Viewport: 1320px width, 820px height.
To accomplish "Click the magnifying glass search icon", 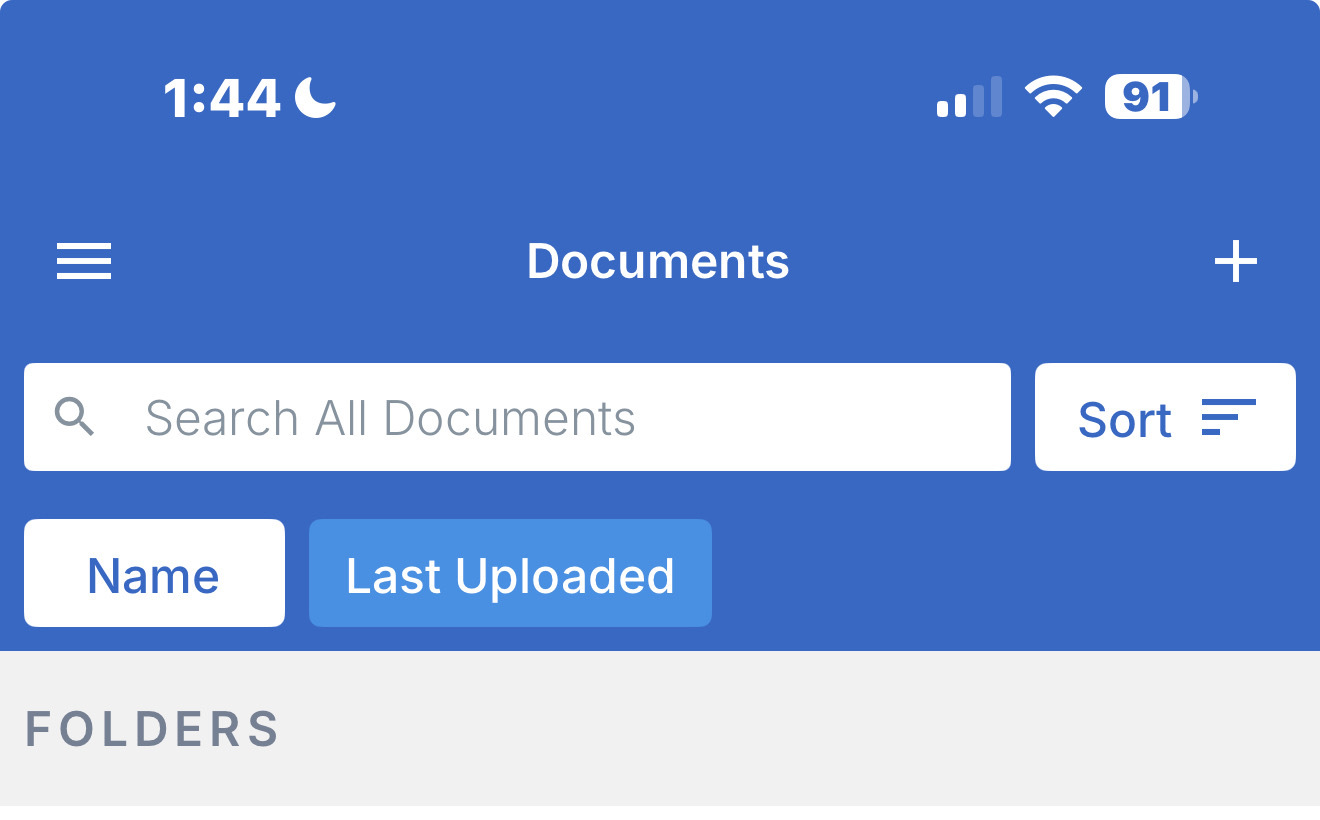I will pyautogui.click(x=75, y=417).
